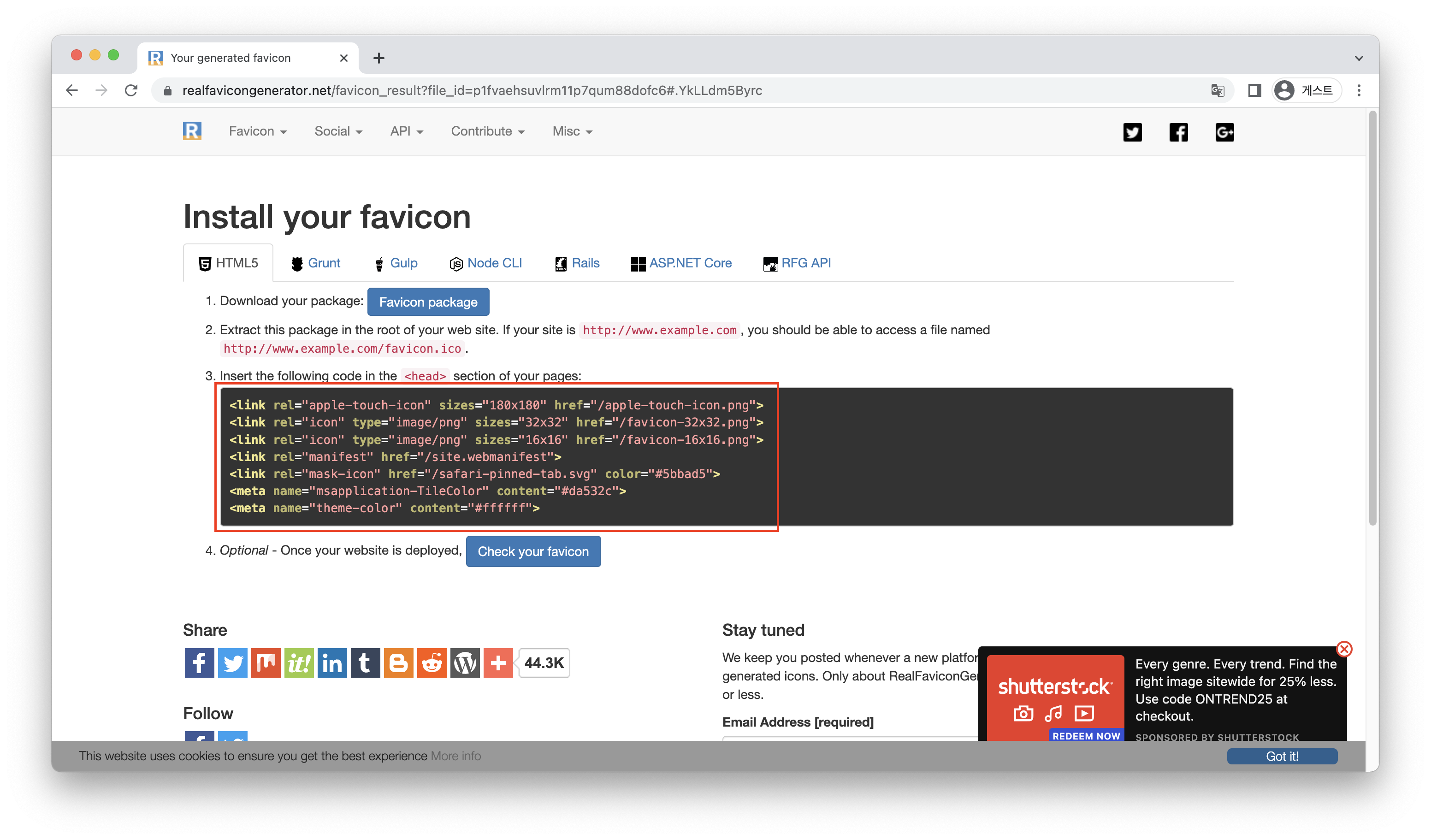Screen dimensions: 1431x840
Task: Switch to the Rails tab
Action: coord(577,263)
